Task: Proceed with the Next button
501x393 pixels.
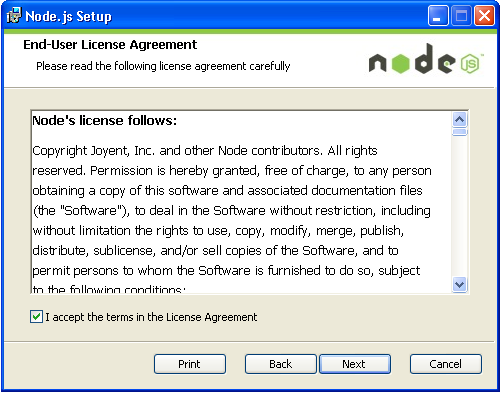Action: pyautogui.click(x=355, y=364)
